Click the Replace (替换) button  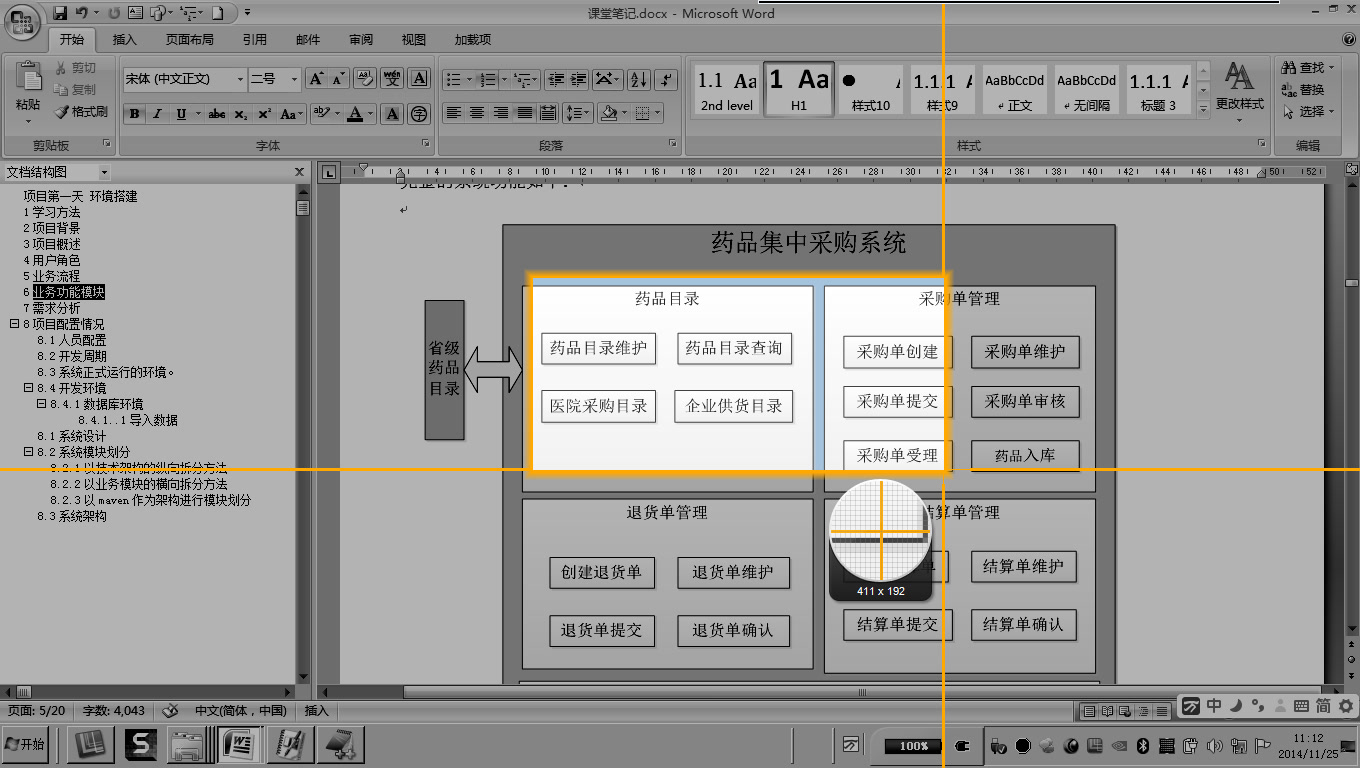click(x=1304, y=90)
